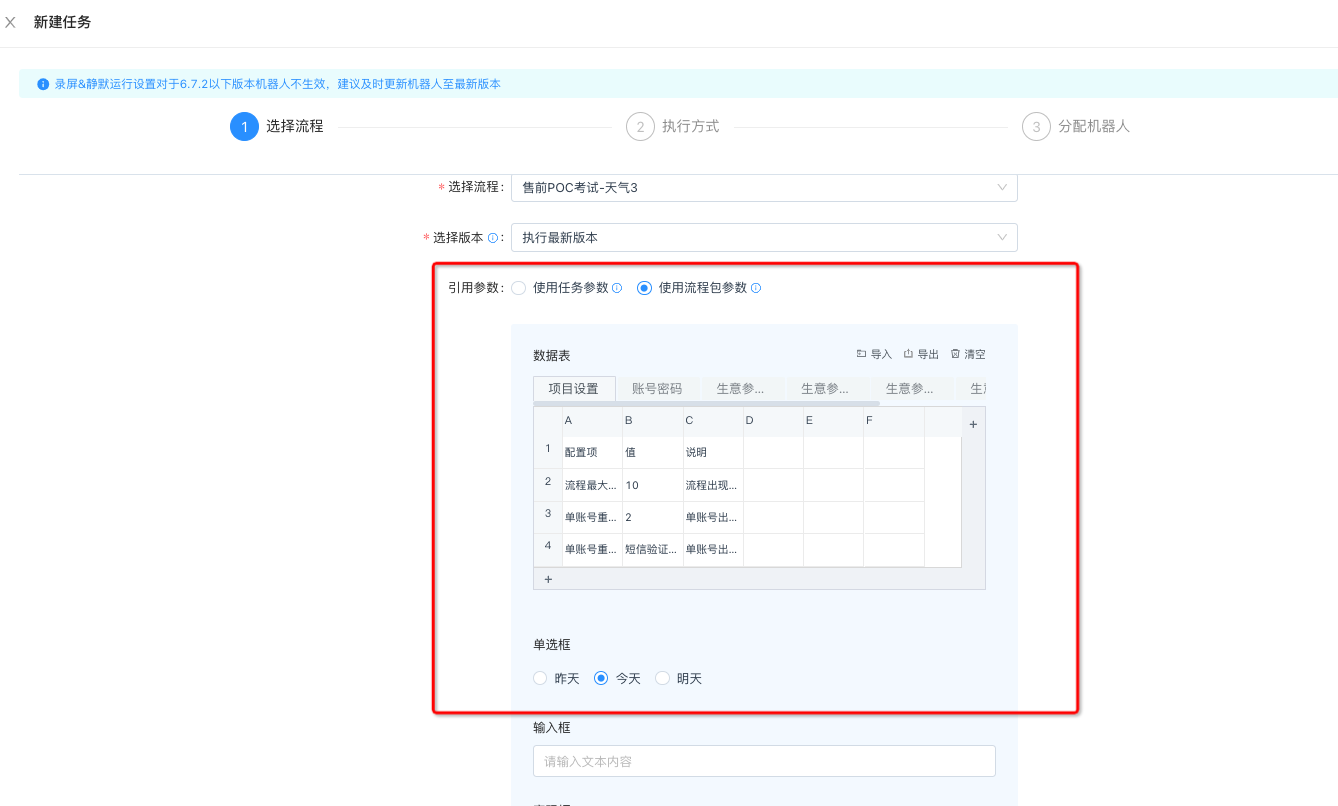Screen dimensions: 1338x806
Task: Switch to the 项目设置 sheet tab
Action: [574, 389]
